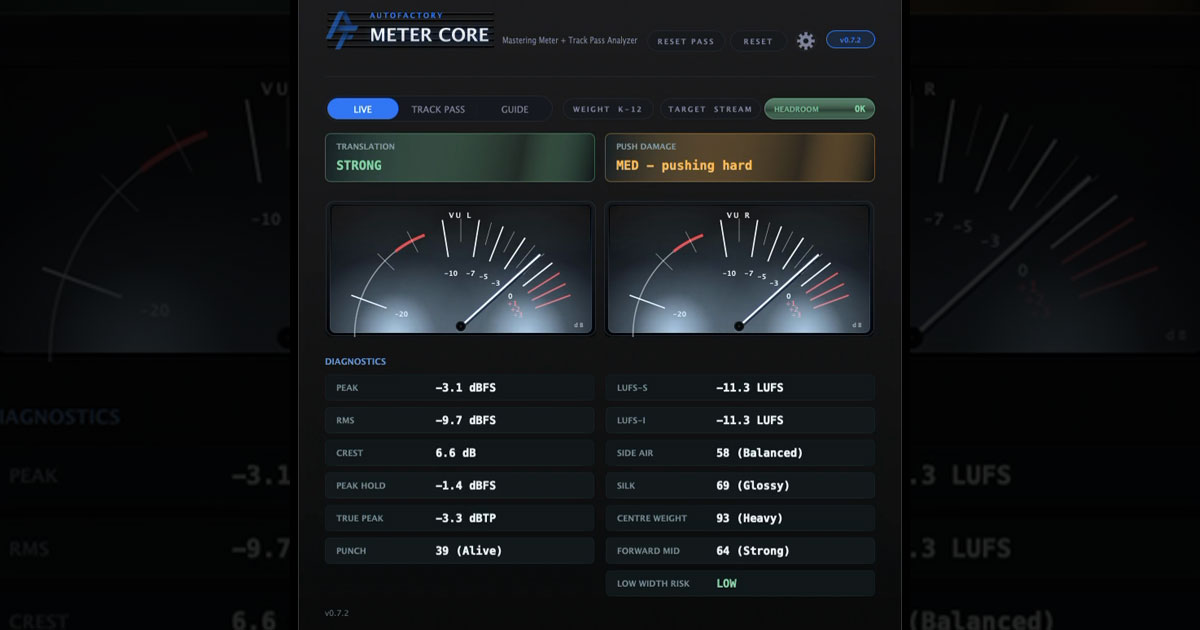Viewport: 1200px width, 630px height.
Task: Click the Translation STRONG status panel
Action: [460, 158]
